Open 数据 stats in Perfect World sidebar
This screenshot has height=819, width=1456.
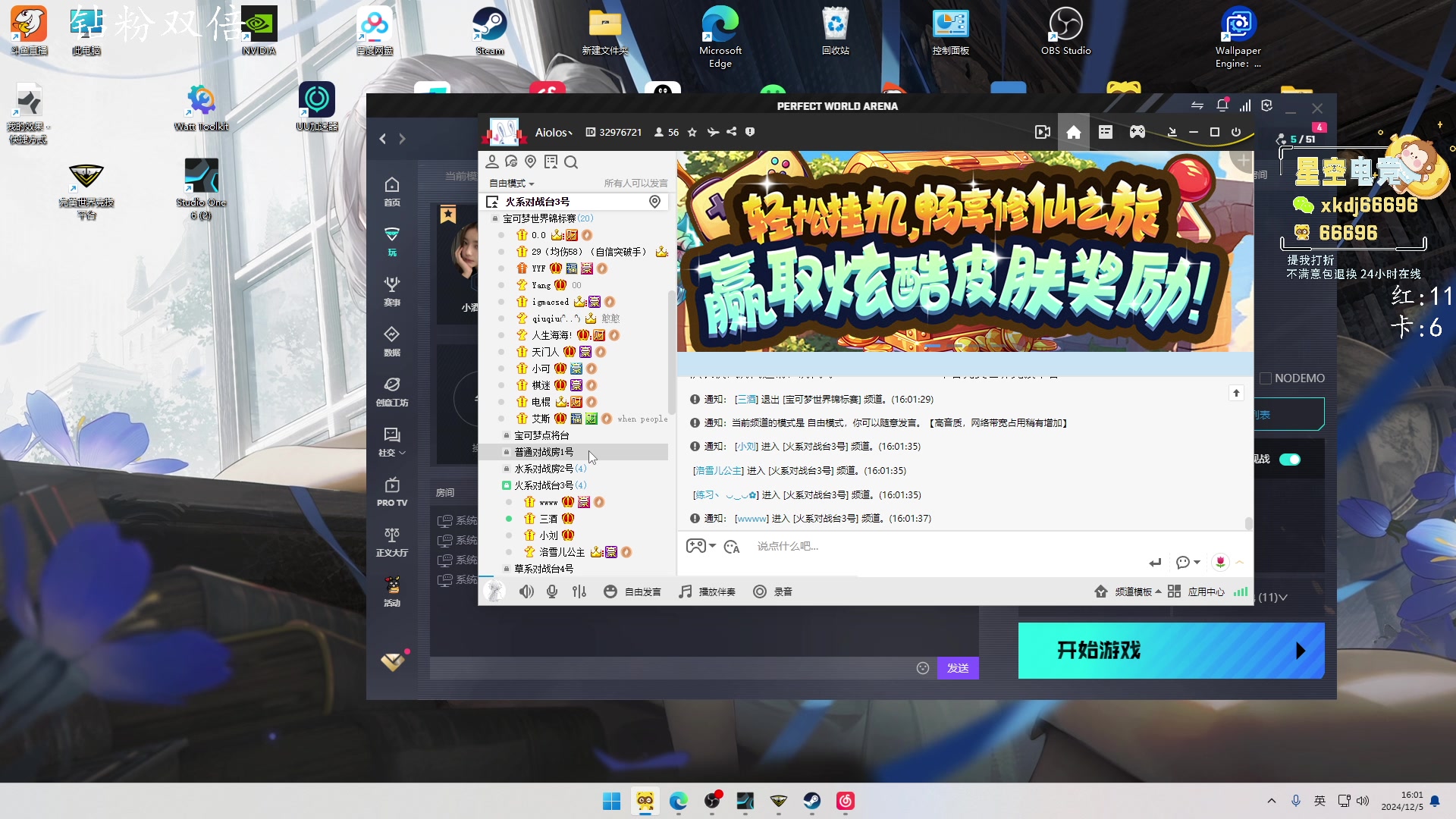coord(392,342)
